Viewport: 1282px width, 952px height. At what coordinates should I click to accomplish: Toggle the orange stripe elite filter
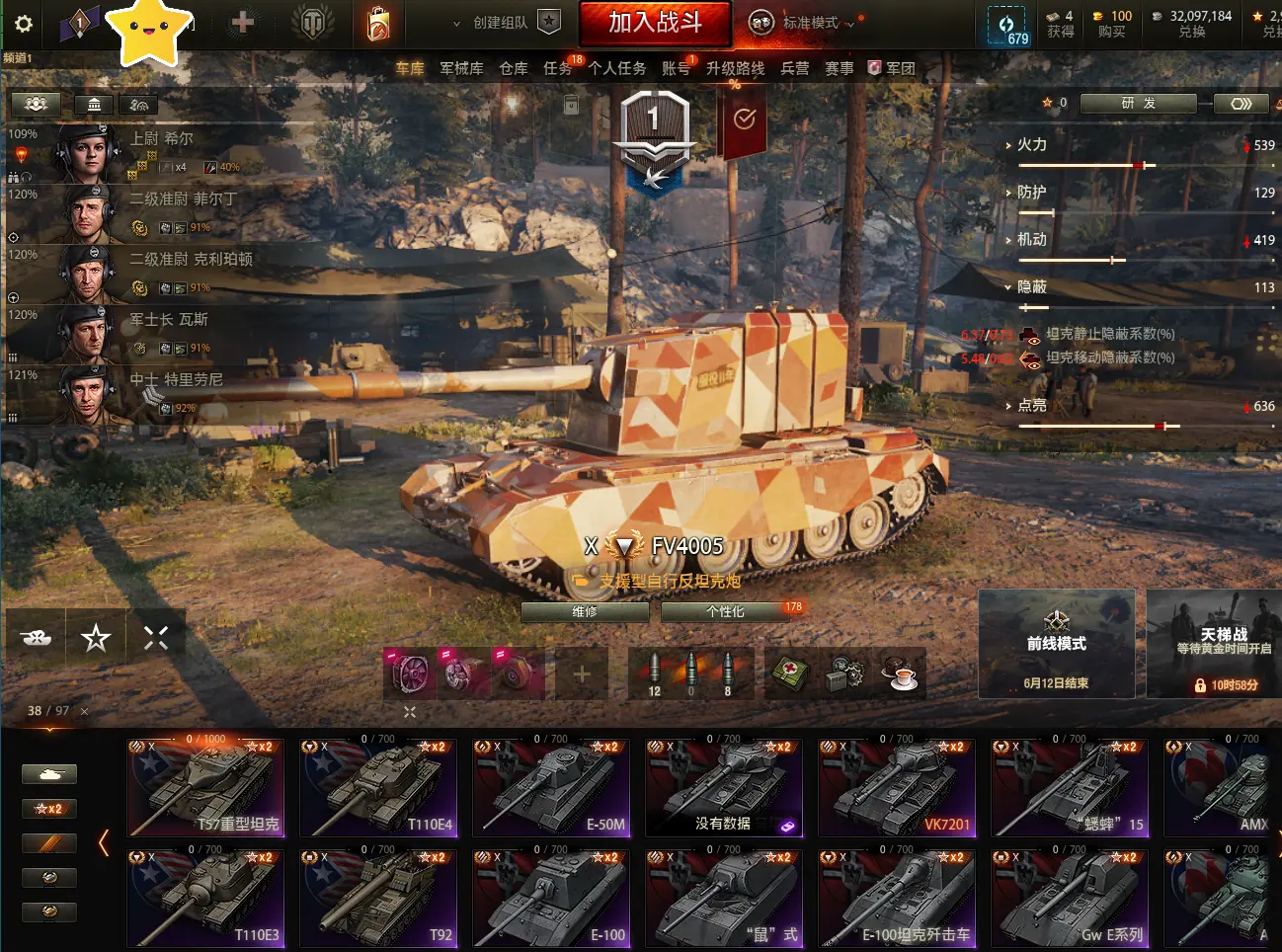pyautogui.click(x=48, y=843)
